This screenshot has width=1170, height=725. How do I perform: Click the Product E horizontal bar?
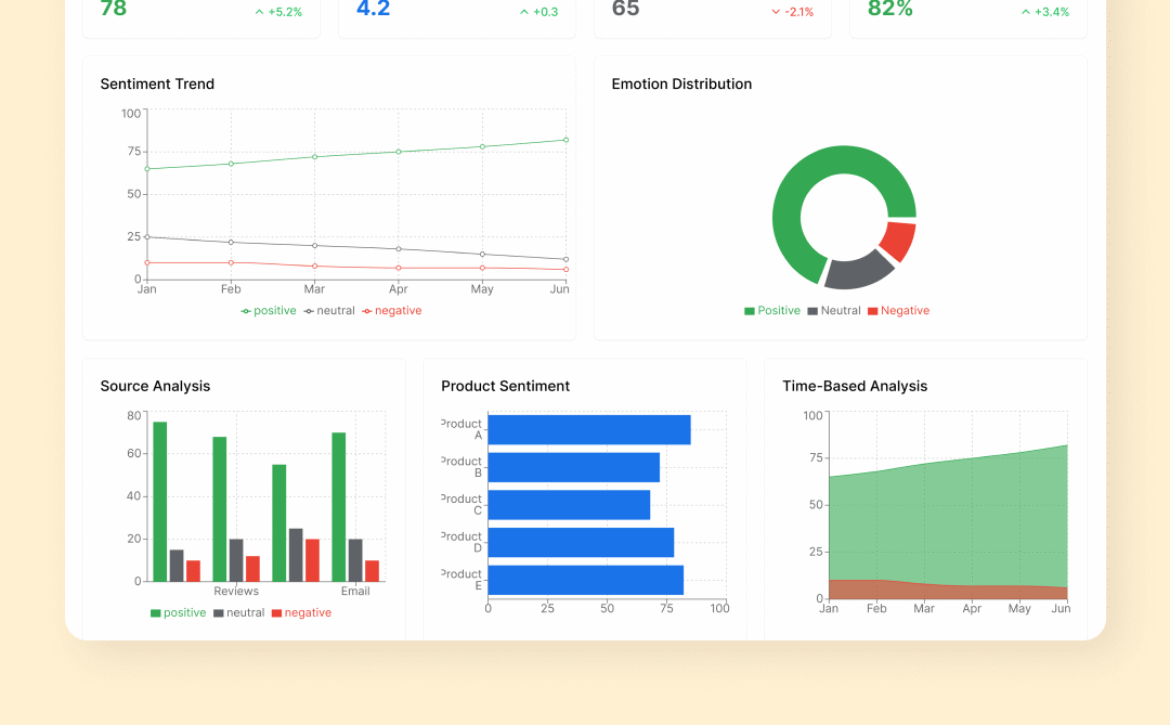pos(586,580)
